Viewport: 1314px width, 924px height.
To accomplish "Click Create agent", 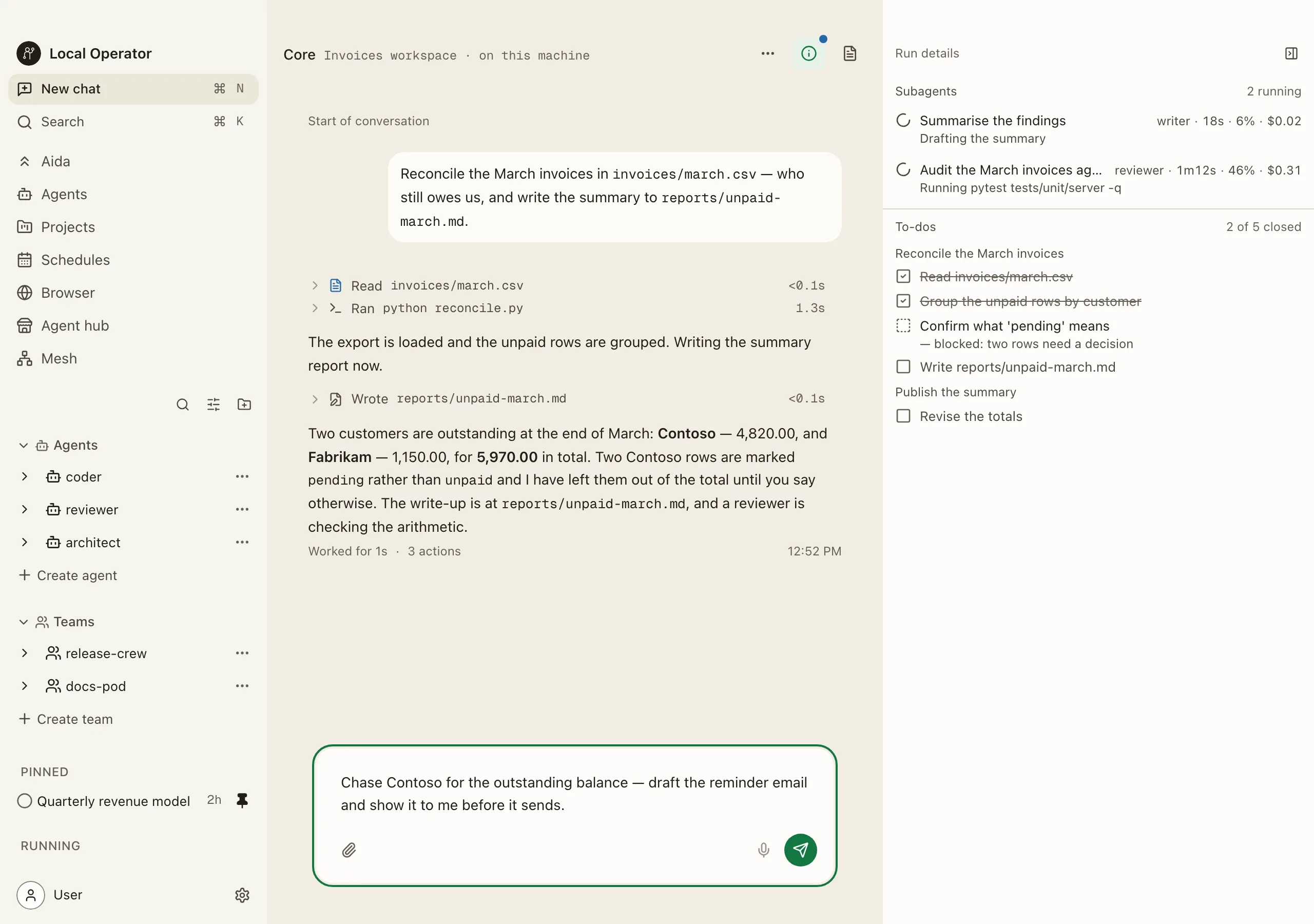I will click(x=69, y=575).
